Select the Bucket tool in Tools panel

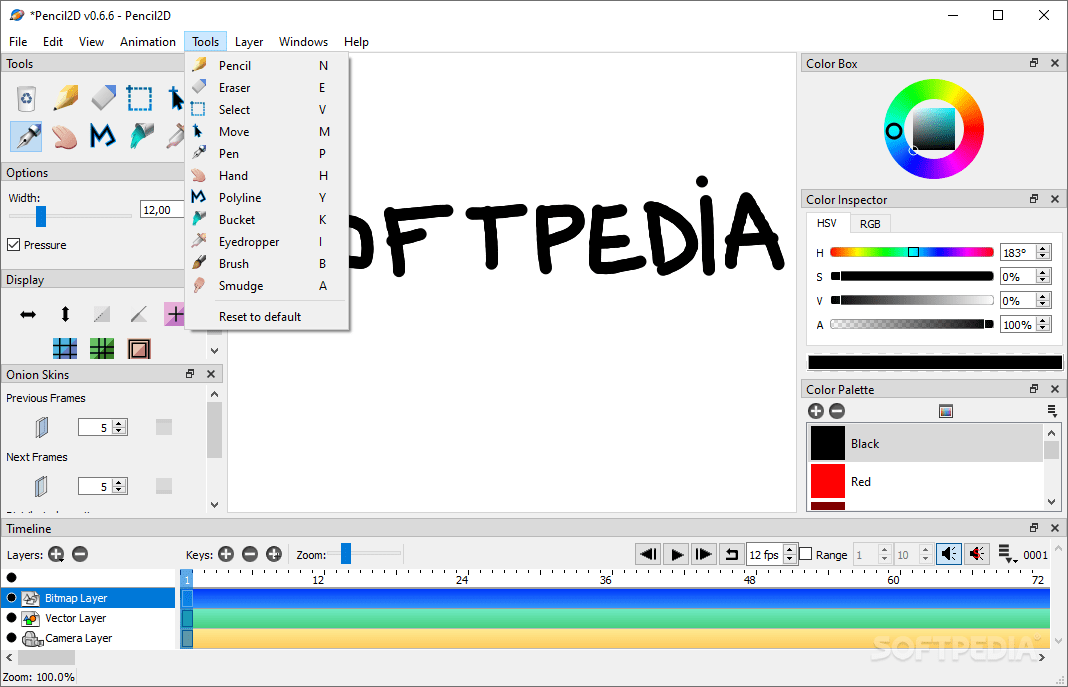[x=141, y=136]
